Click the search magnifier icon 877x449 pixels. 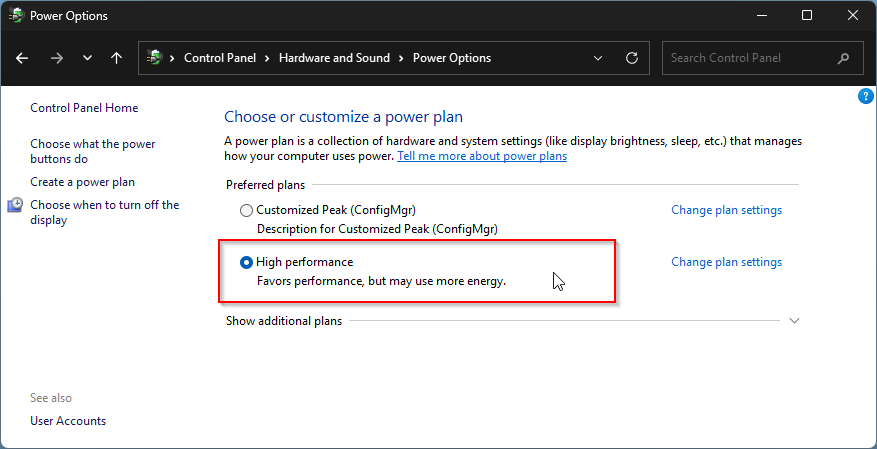(844, 58)
